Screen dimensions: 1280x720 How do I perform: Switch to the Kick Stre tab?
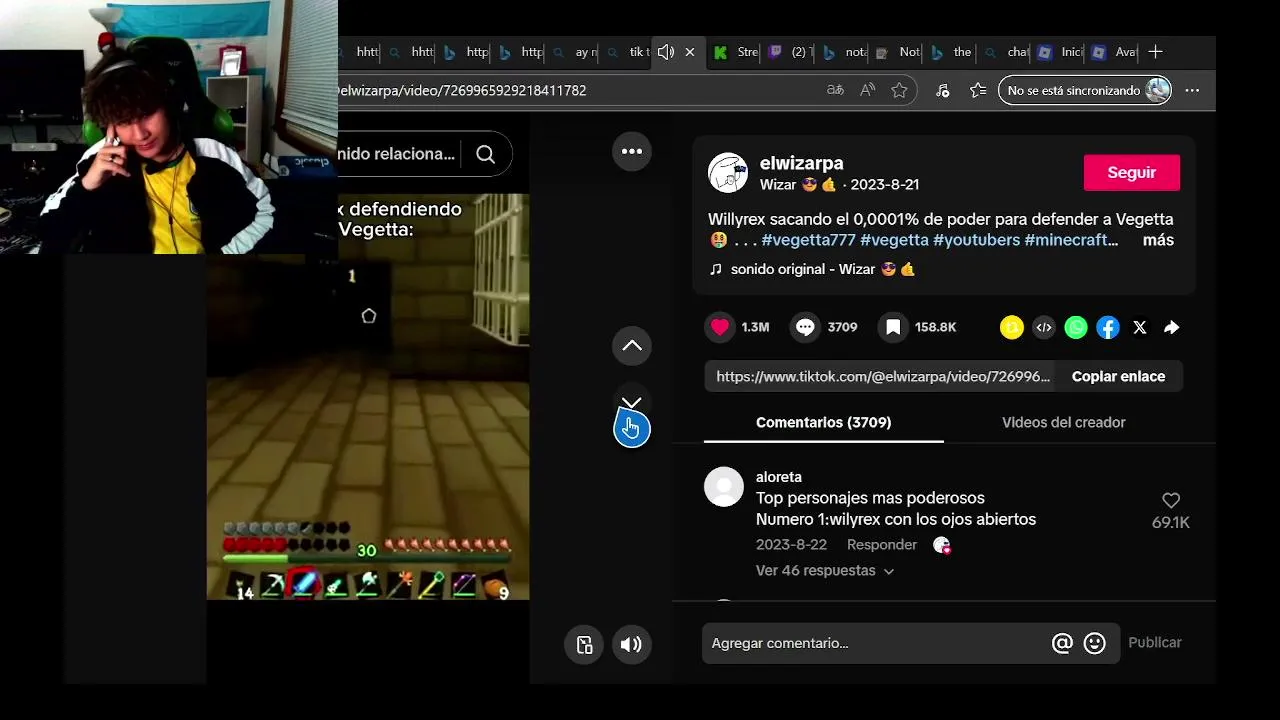pos(735,52)
